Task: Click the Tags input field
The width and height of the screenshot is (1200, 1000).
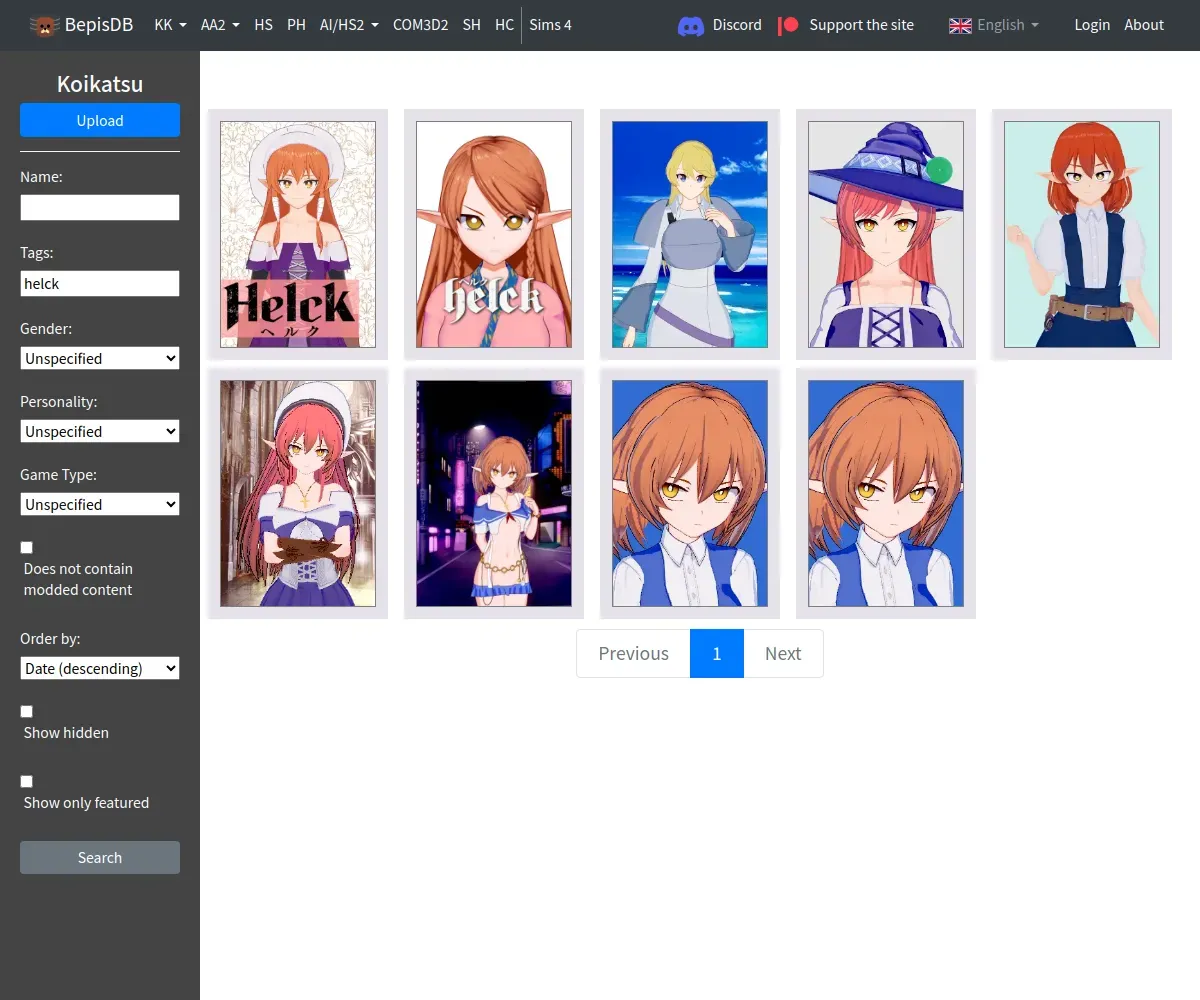Action: (x=100, y=283)
